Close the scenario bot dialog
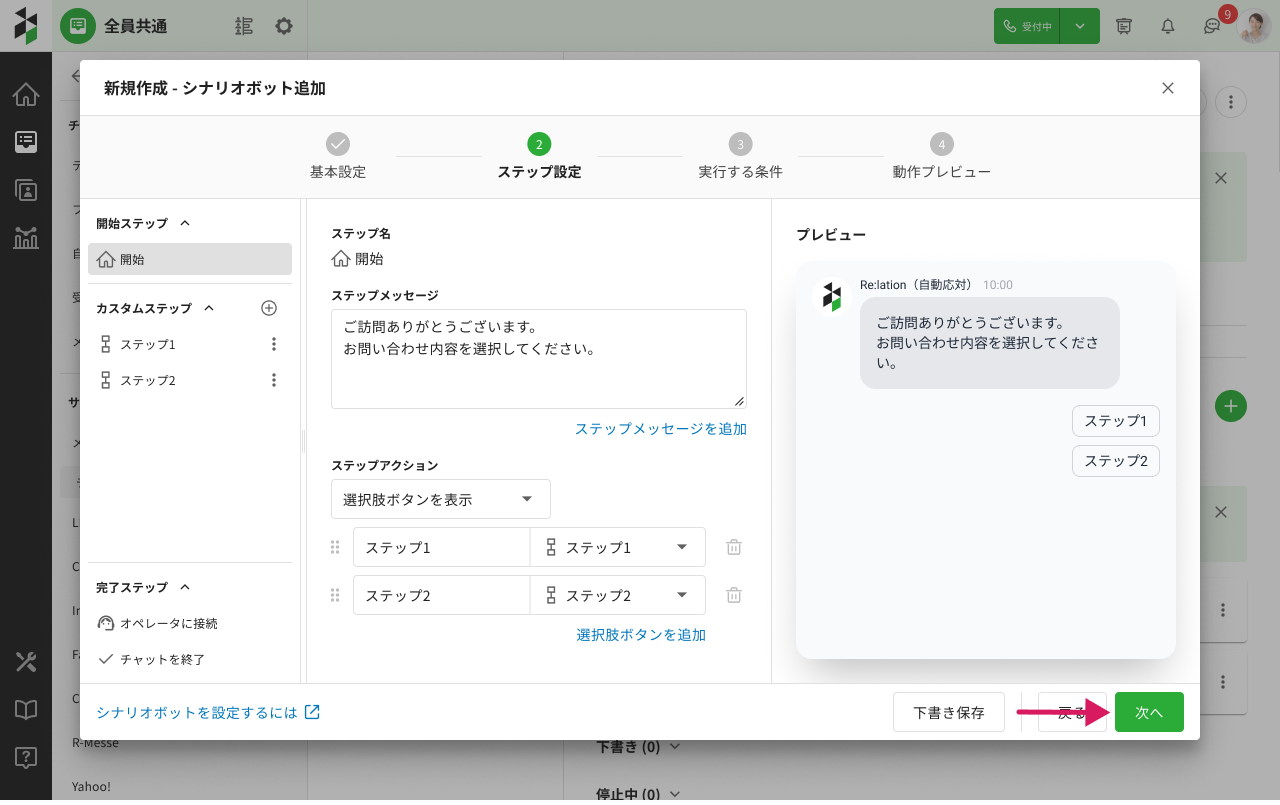The height and width of the screenshot is (805, 1280). (1167, 88)
